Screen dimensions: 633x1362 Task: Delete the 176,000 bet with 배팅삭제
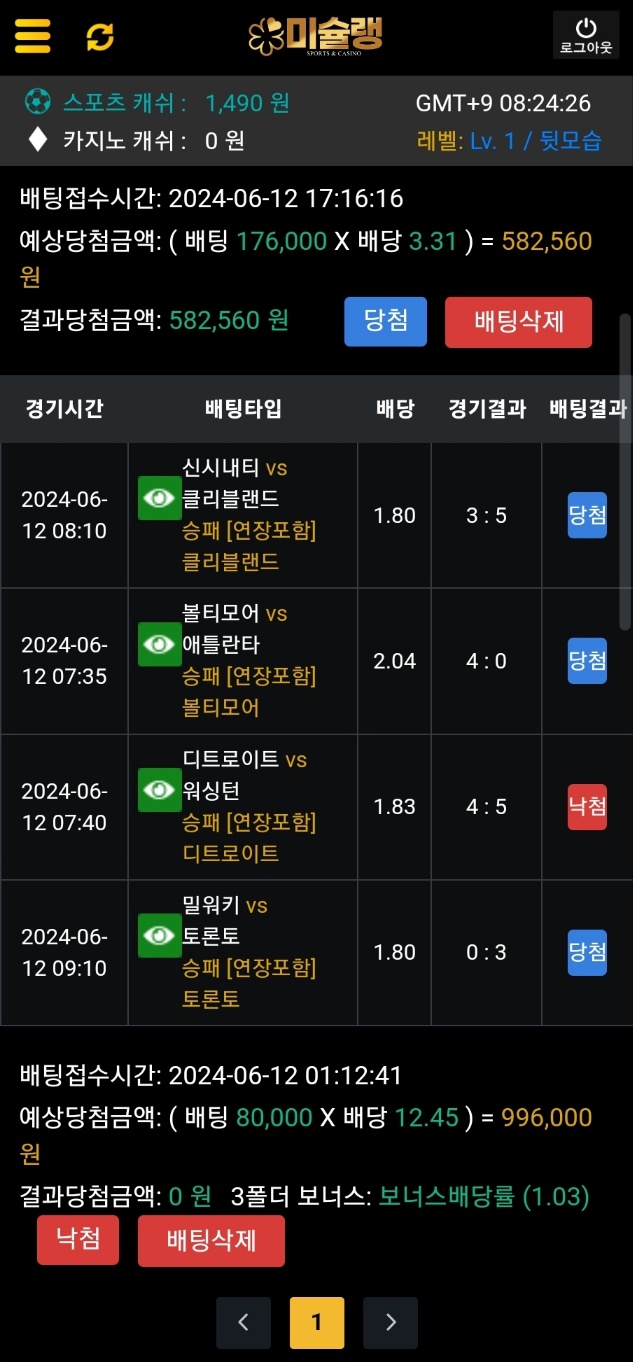[518, 322]
